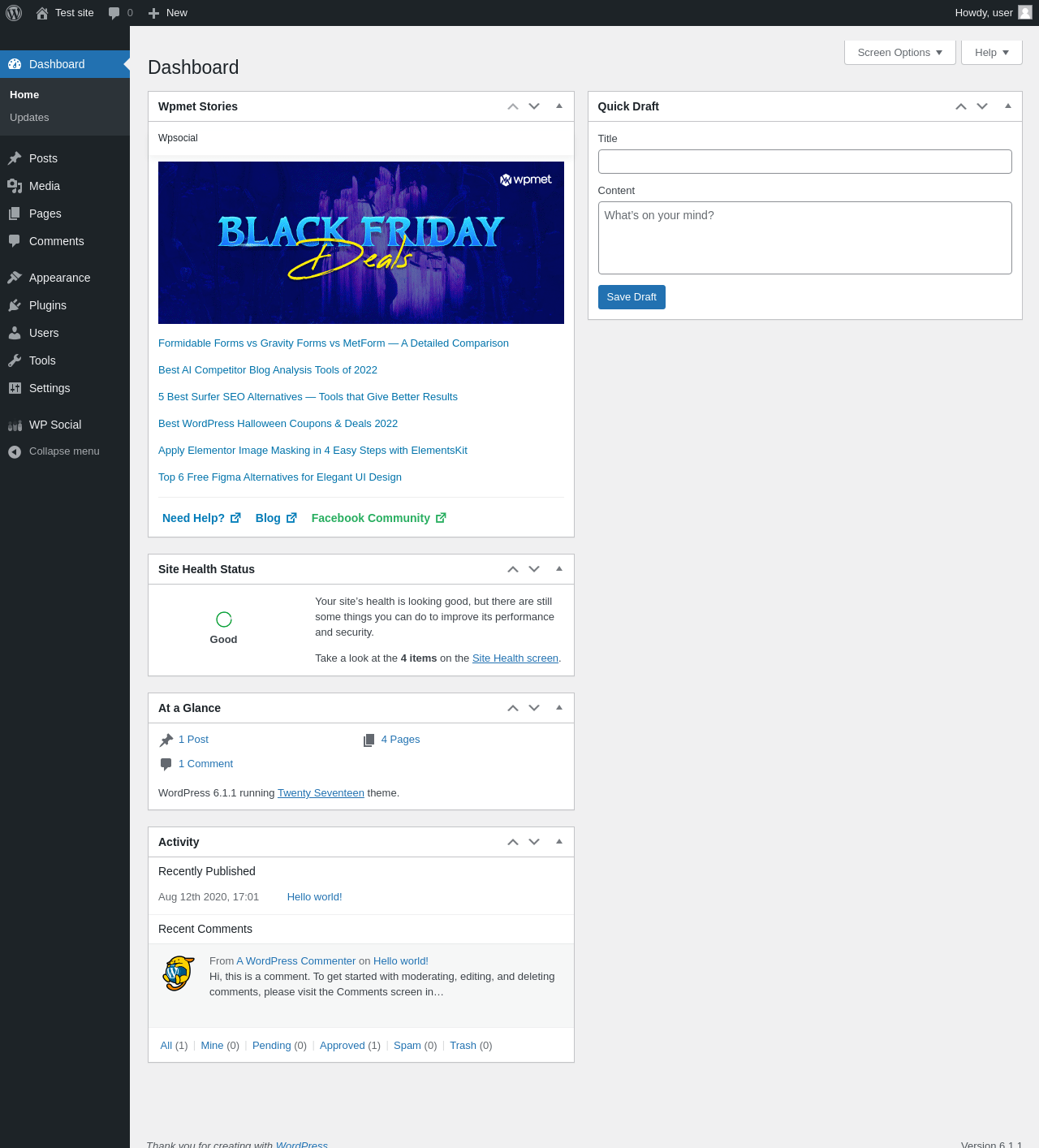
Task: Click the Posts pushpin icon in sidebar
Action: tap(15, 158)
